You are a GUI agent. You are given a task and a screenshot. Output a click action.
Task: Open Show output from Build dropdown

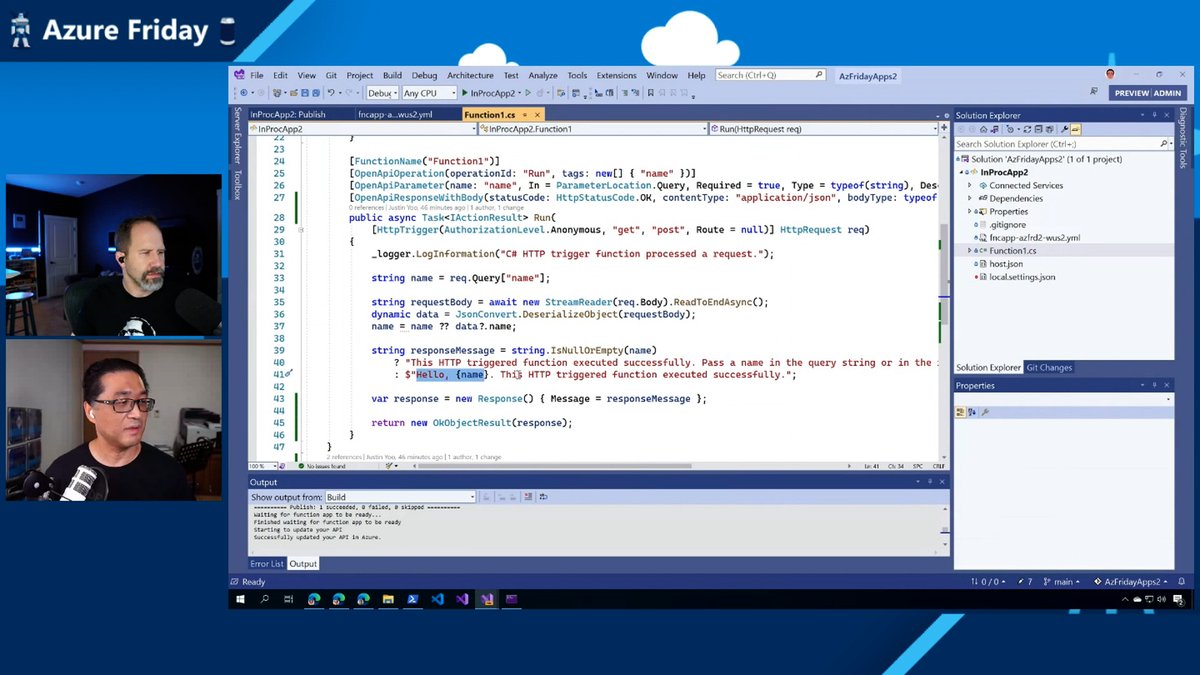click(x=400, y=497)
